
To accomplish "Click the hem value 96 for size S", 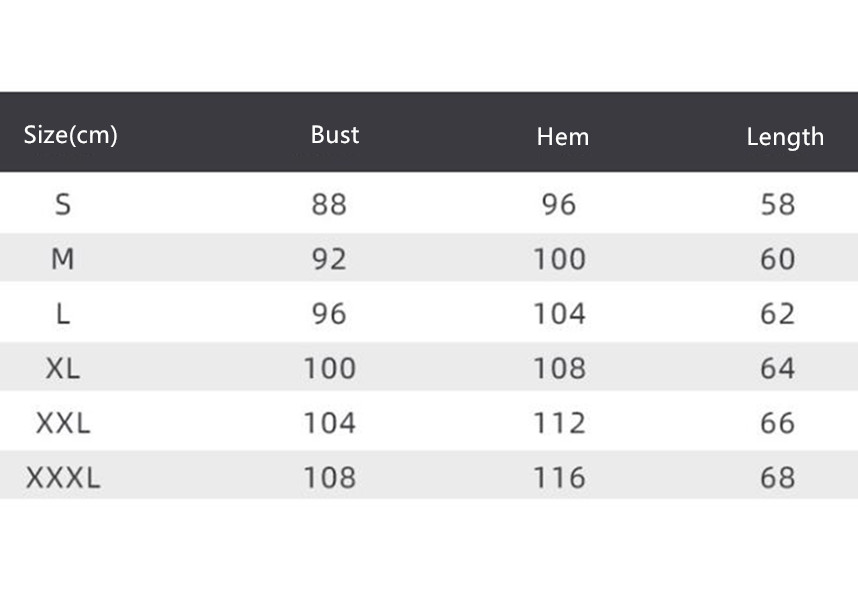I will click(x=559, y=205).
